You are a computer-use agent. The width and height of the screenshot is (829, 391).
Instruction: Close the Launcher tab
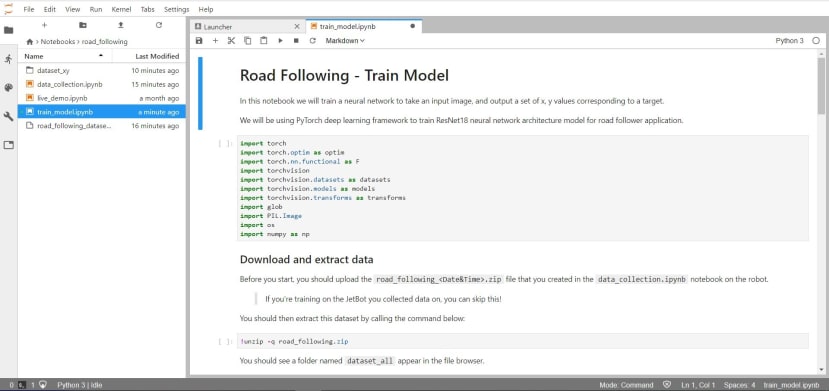tap(297, 26)
